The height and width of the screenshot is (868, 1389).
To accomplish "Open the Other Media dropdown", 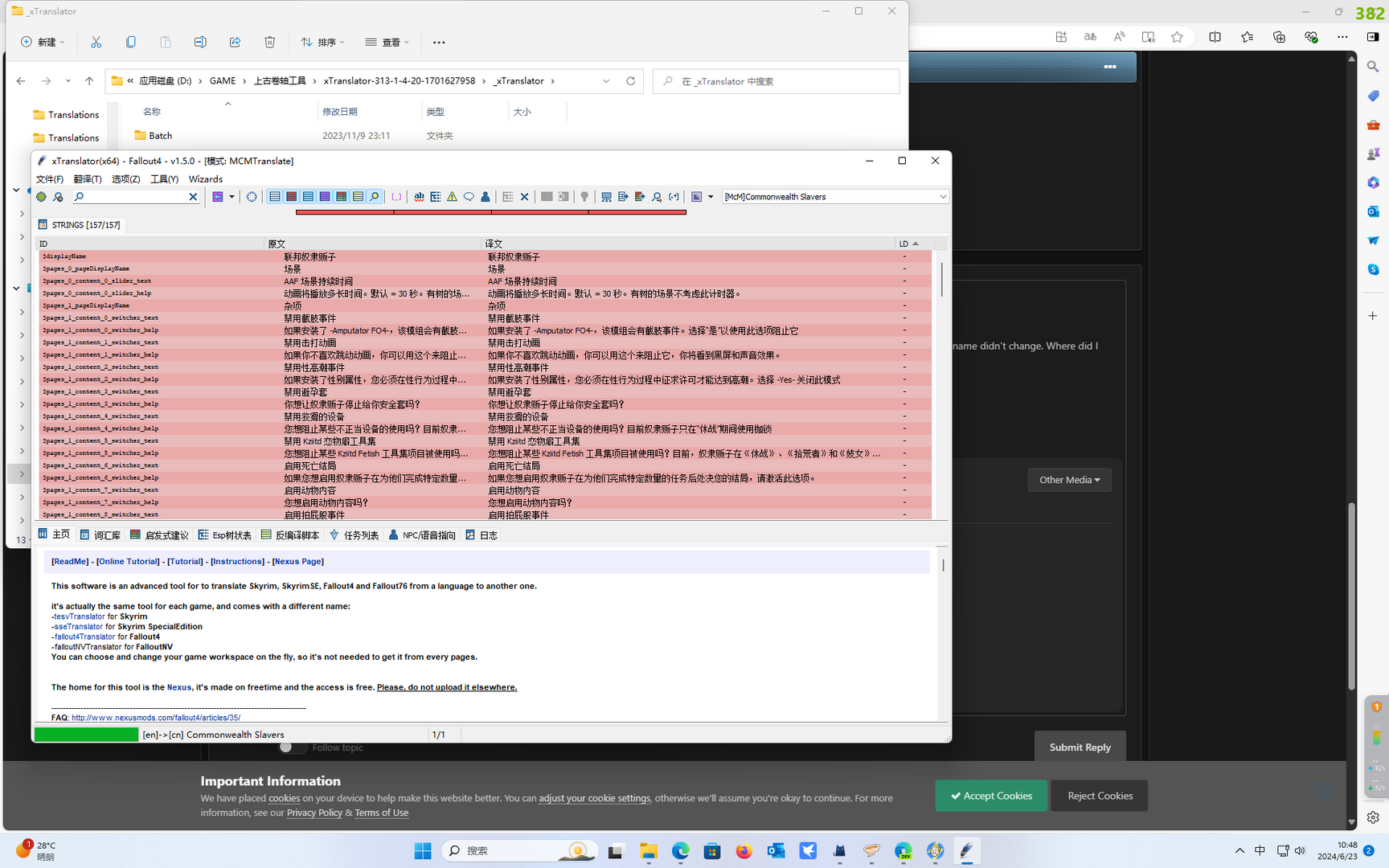I will [x=1070, y=480].
